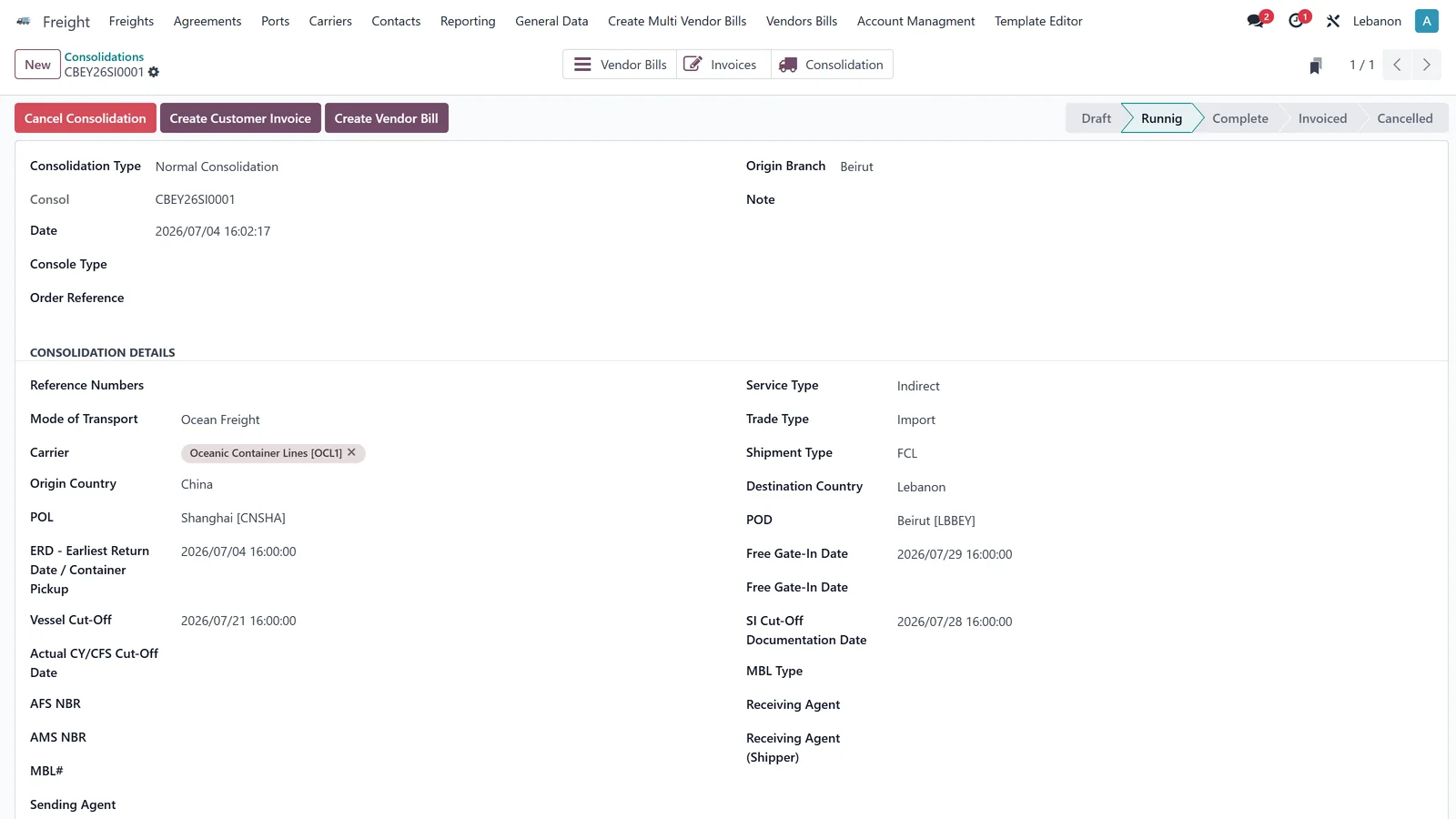Edit ERD date 2026/07/04 16:00:00
This screenshot has height=819, width=1456.
(238, 551)
